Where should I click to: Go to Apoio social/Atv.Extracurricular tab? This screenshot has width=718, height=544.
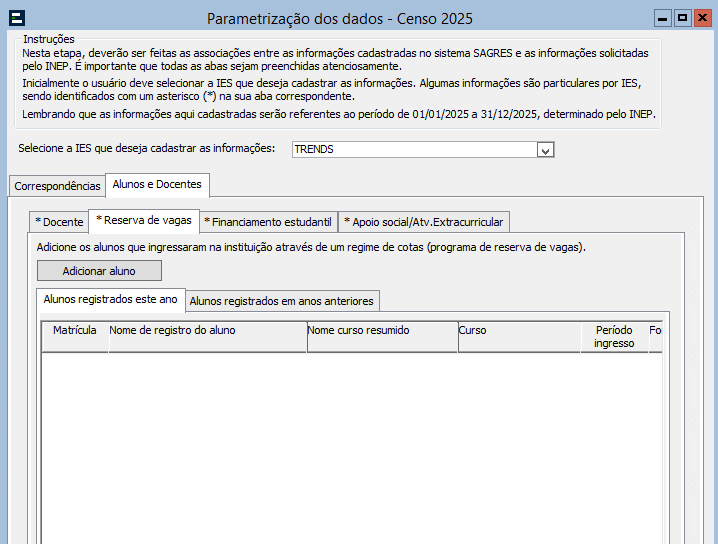424,222
